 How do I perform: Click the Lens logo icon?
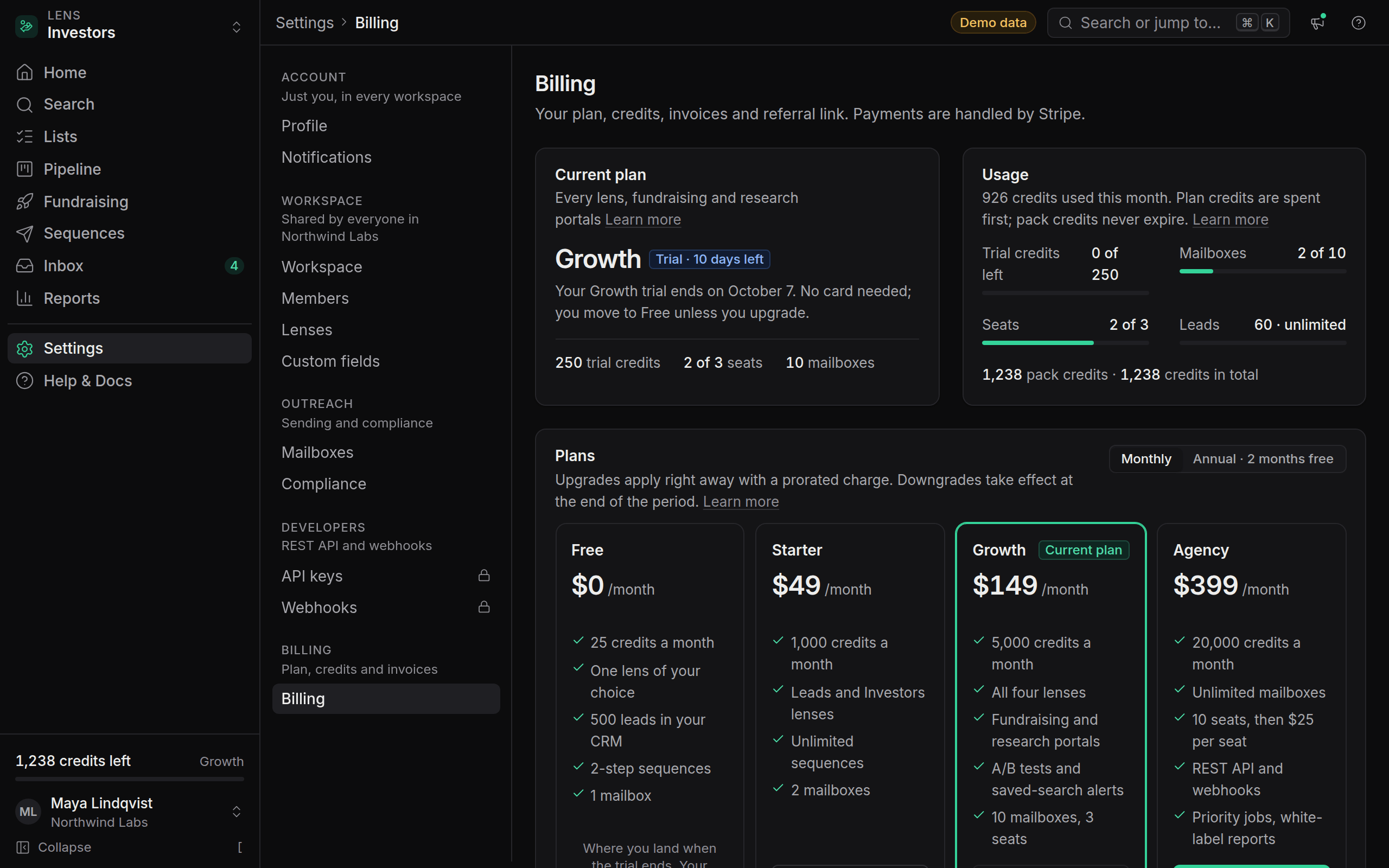tap(26, 26)
